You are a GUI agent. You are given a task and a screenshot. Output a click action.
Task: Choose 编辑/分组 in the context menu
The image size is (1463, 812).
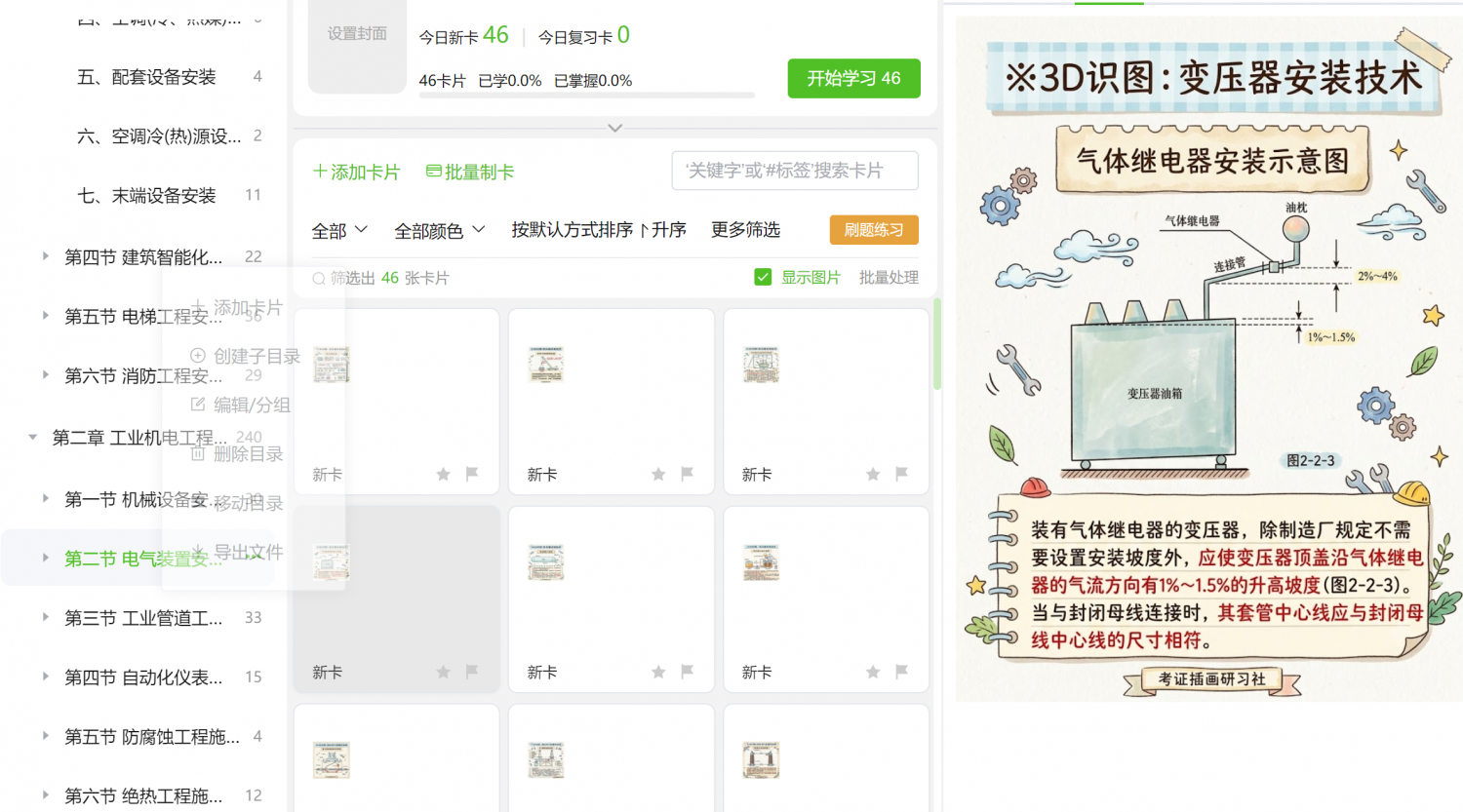(x=240, y=405)
